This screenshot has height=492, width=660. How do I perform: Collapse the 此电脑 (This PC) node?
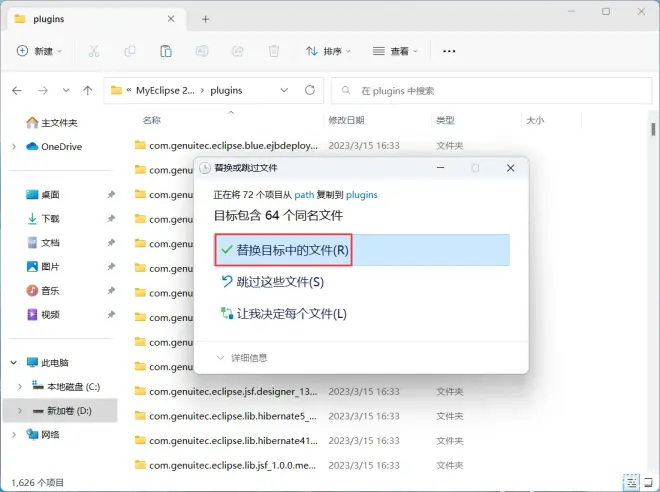coord(14,362)
